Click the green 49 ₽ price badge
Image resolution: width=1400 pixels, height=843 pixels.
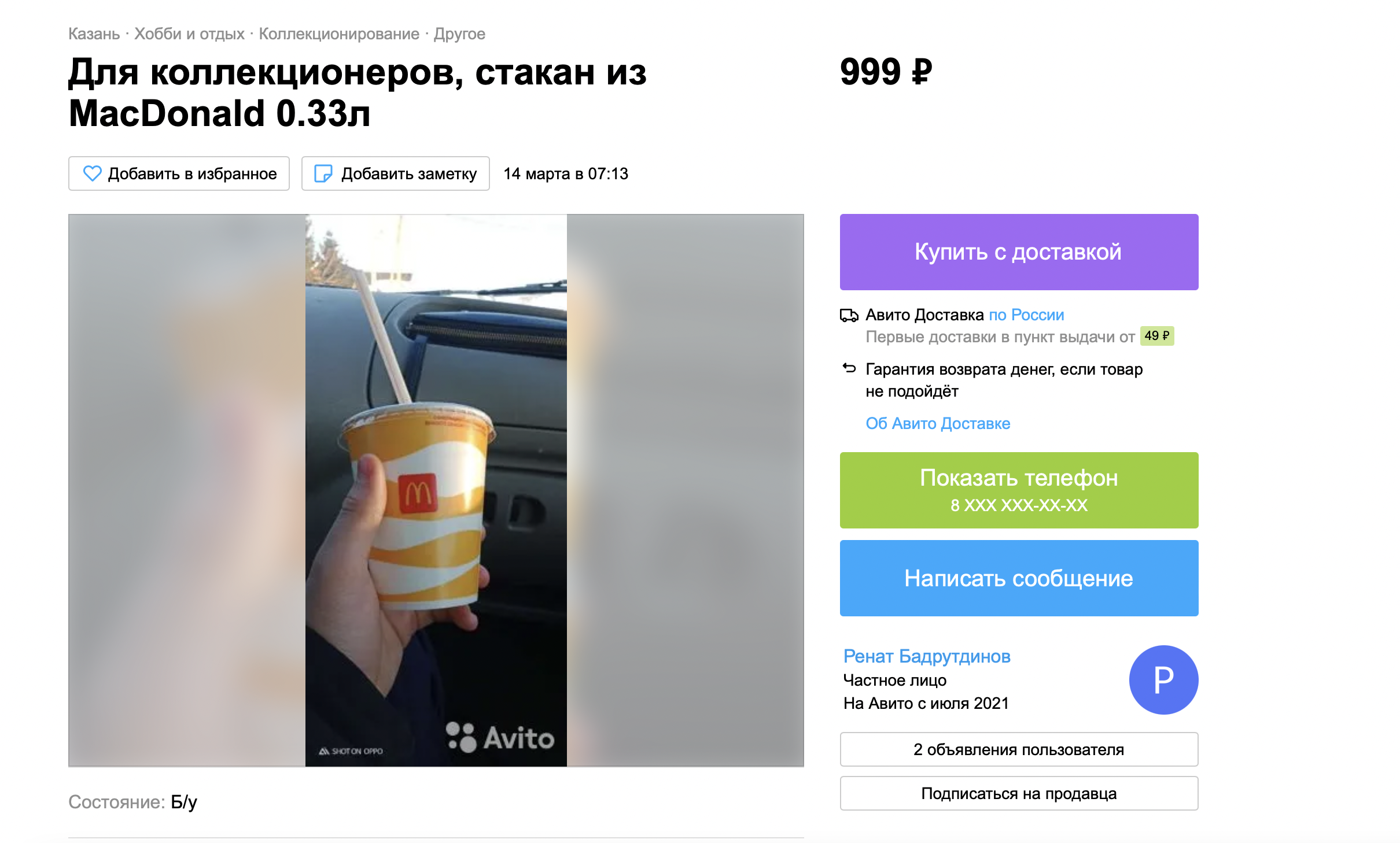pos(1156,336)
